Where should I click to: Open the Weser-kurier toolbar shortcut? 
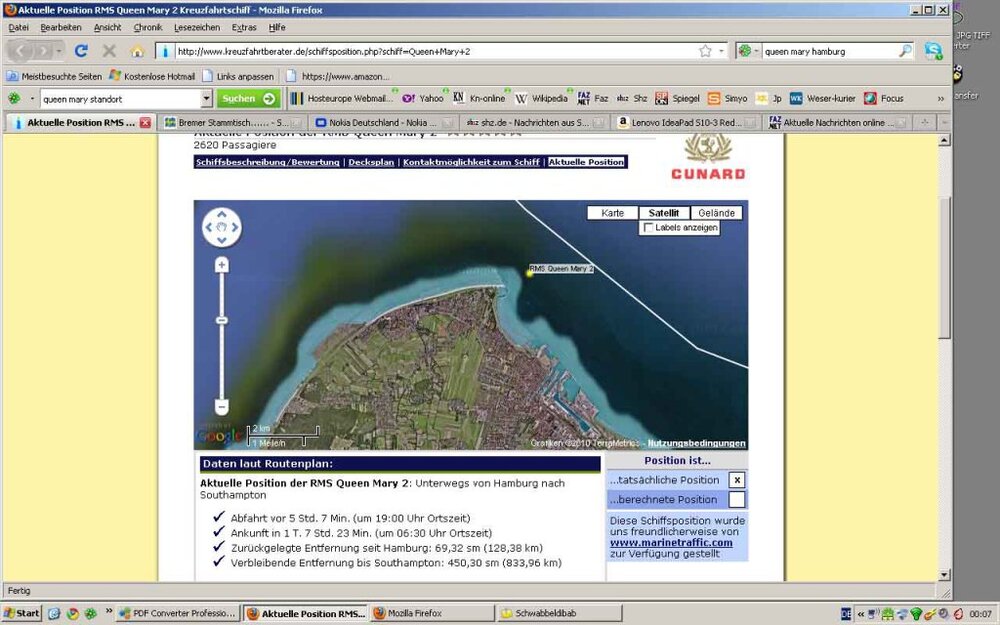tap(823, 98)
